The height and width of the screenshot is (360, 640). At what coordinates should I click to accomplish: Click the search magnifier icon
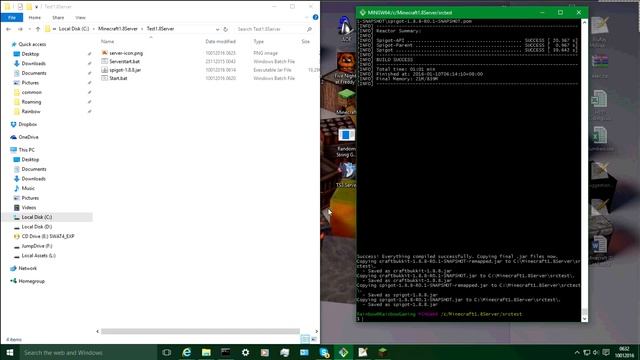click(x=309, y=29)
